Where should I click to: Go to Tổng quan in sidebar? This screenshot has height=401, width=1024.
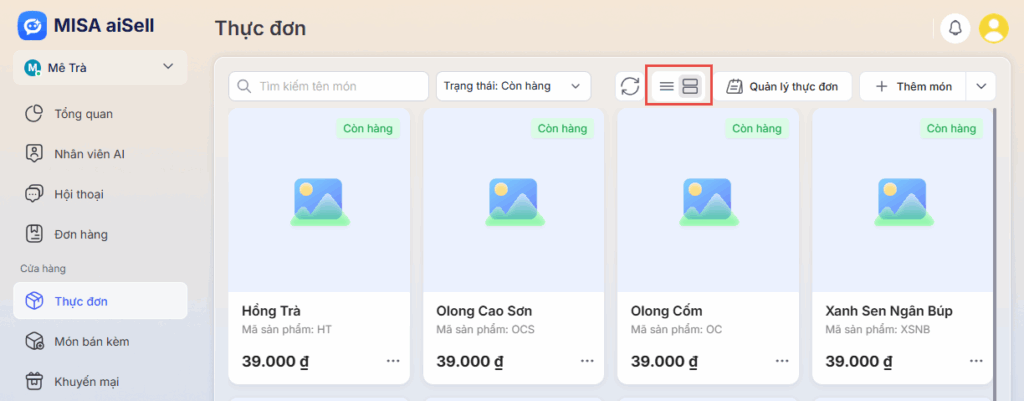click(x=83, y=113)
